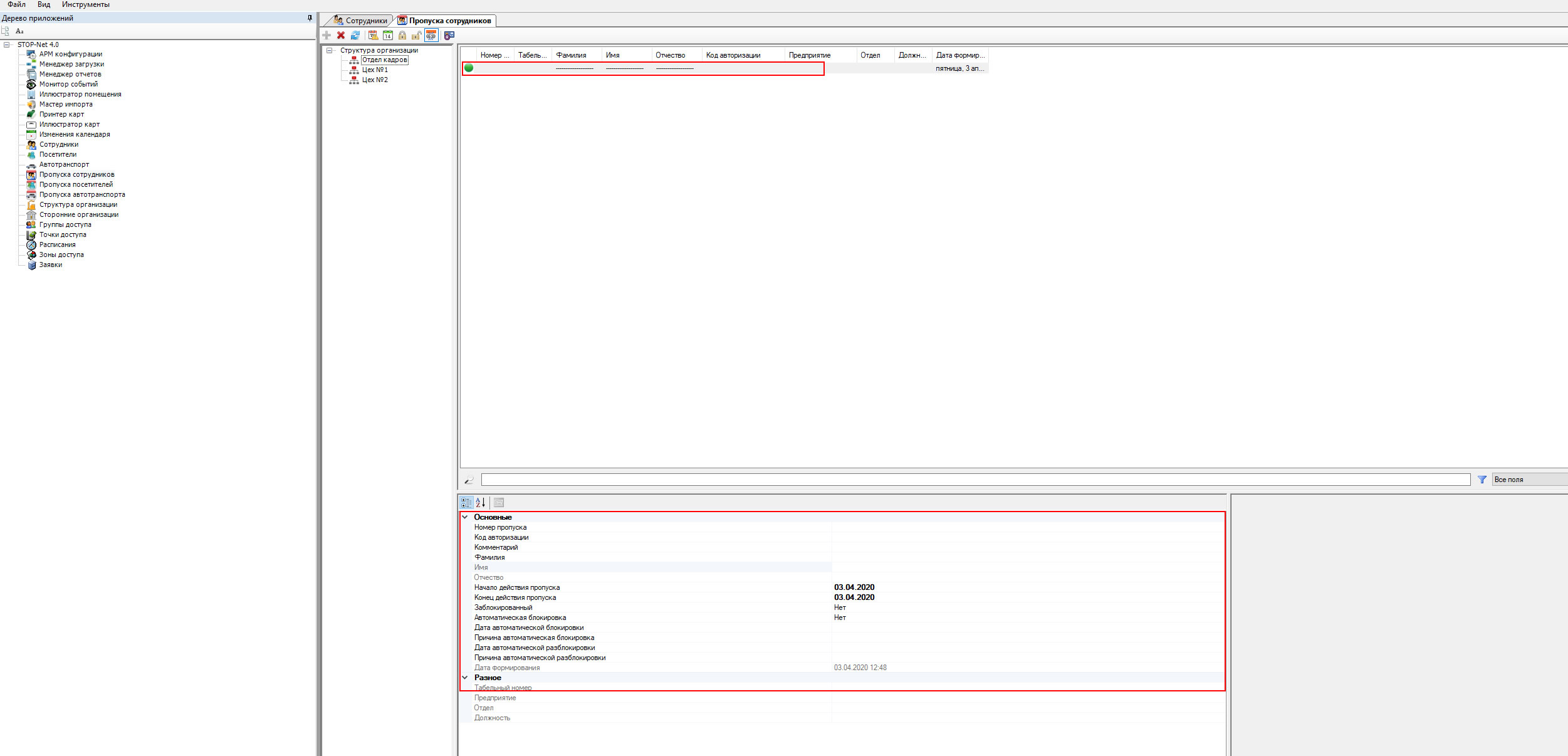The height and width of the screenshot is (756, 1568).
Task: Open Автотранспорт item
Action: pos(64,164)
